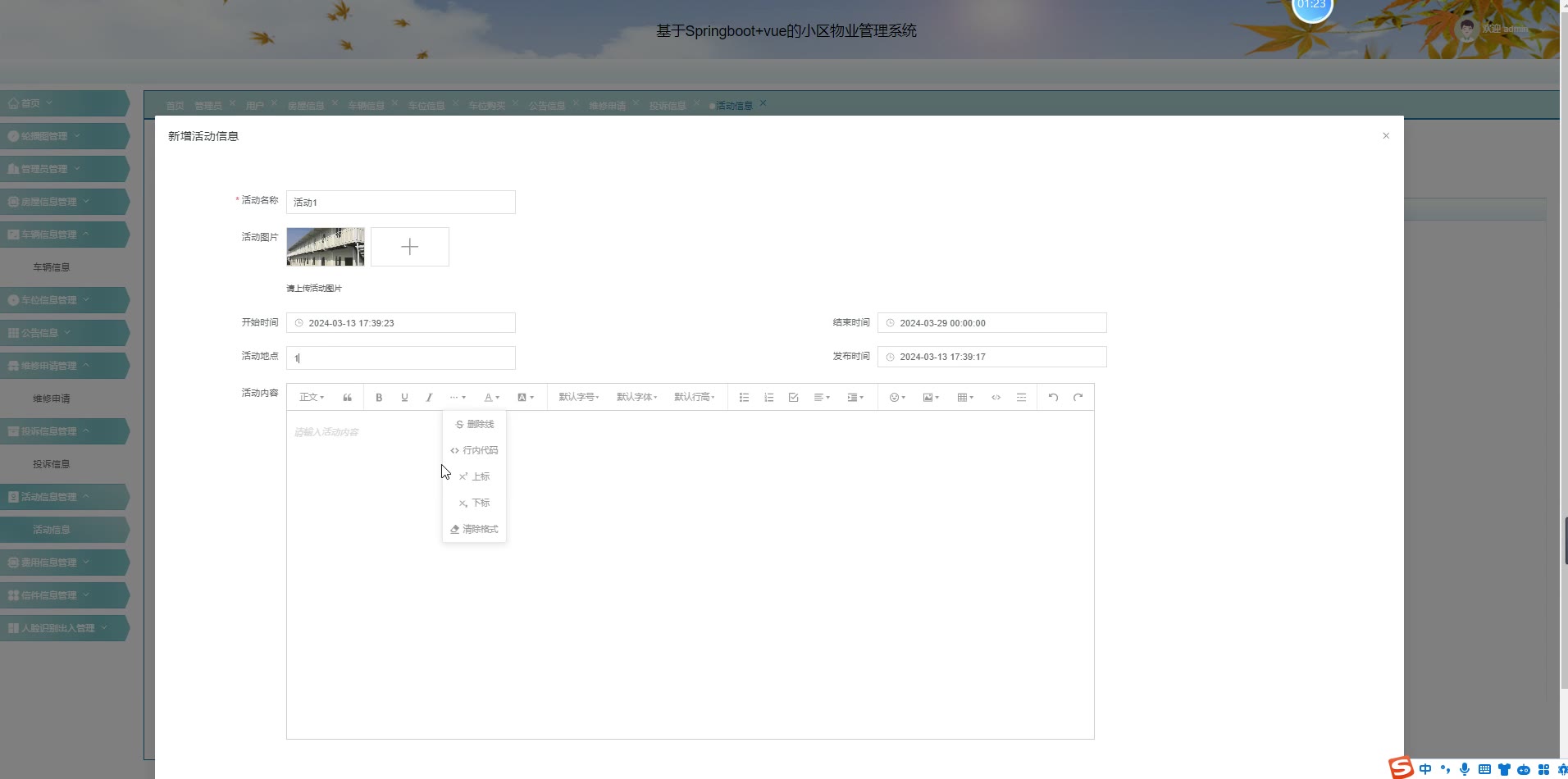Image resolution: width=1568 pixels, height=779 pixels.
Task: Open the 正文 paragraph style dropdown
Action: click(312, 398)
